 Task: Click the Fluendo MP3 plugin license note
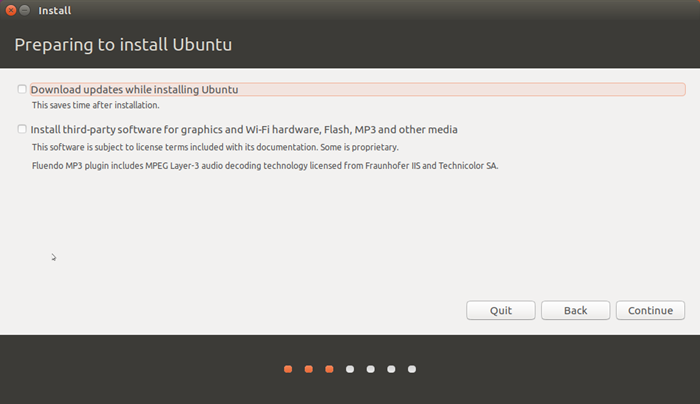pos(265,166)
